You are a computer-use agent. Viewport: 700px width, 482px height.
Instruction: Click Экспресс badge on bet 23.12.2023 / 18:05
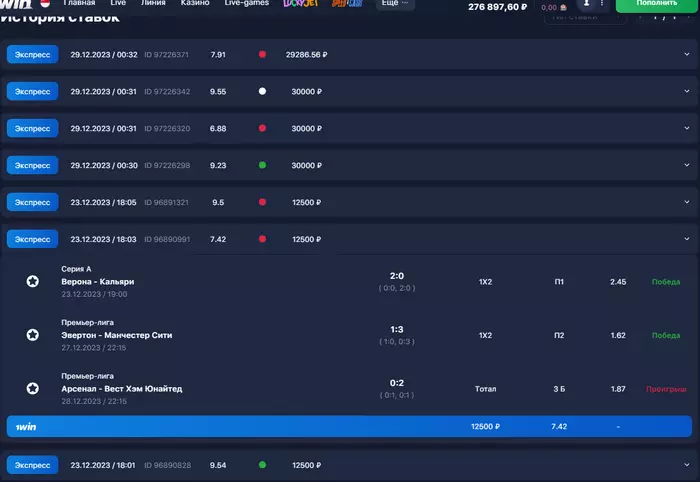[x=33, y=202]
